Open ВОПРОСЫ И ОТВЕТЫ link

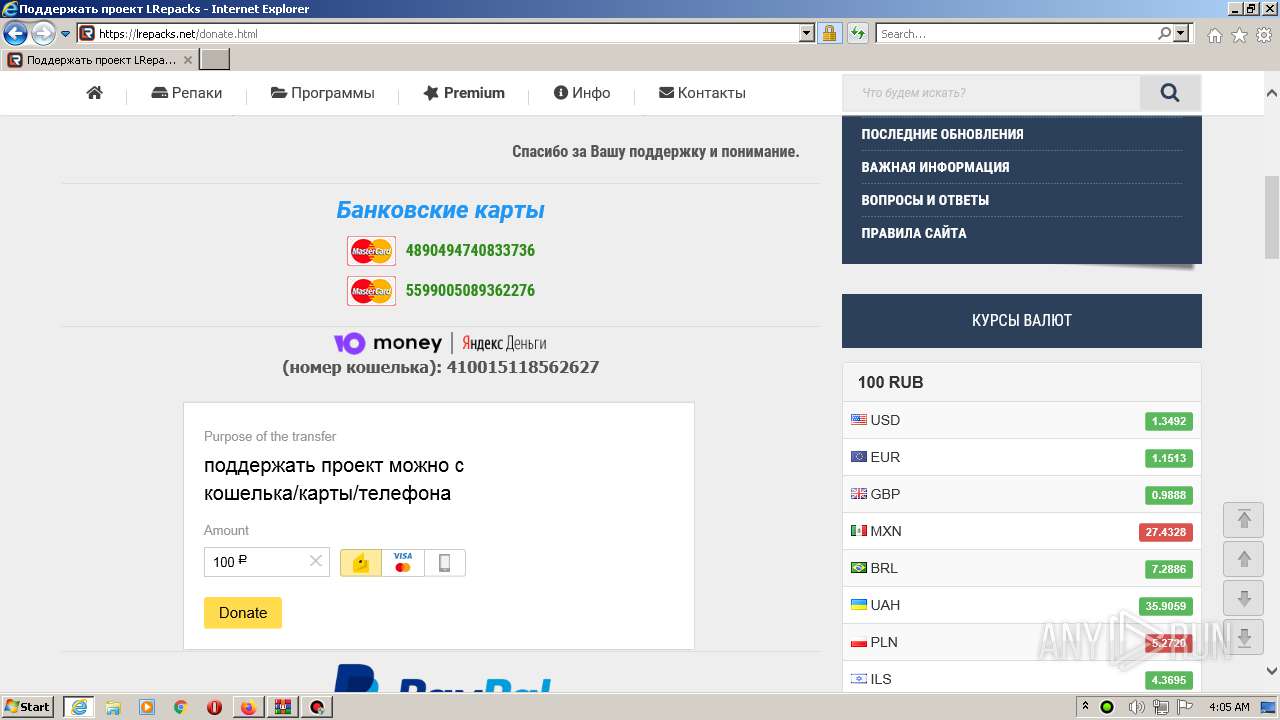925,200
